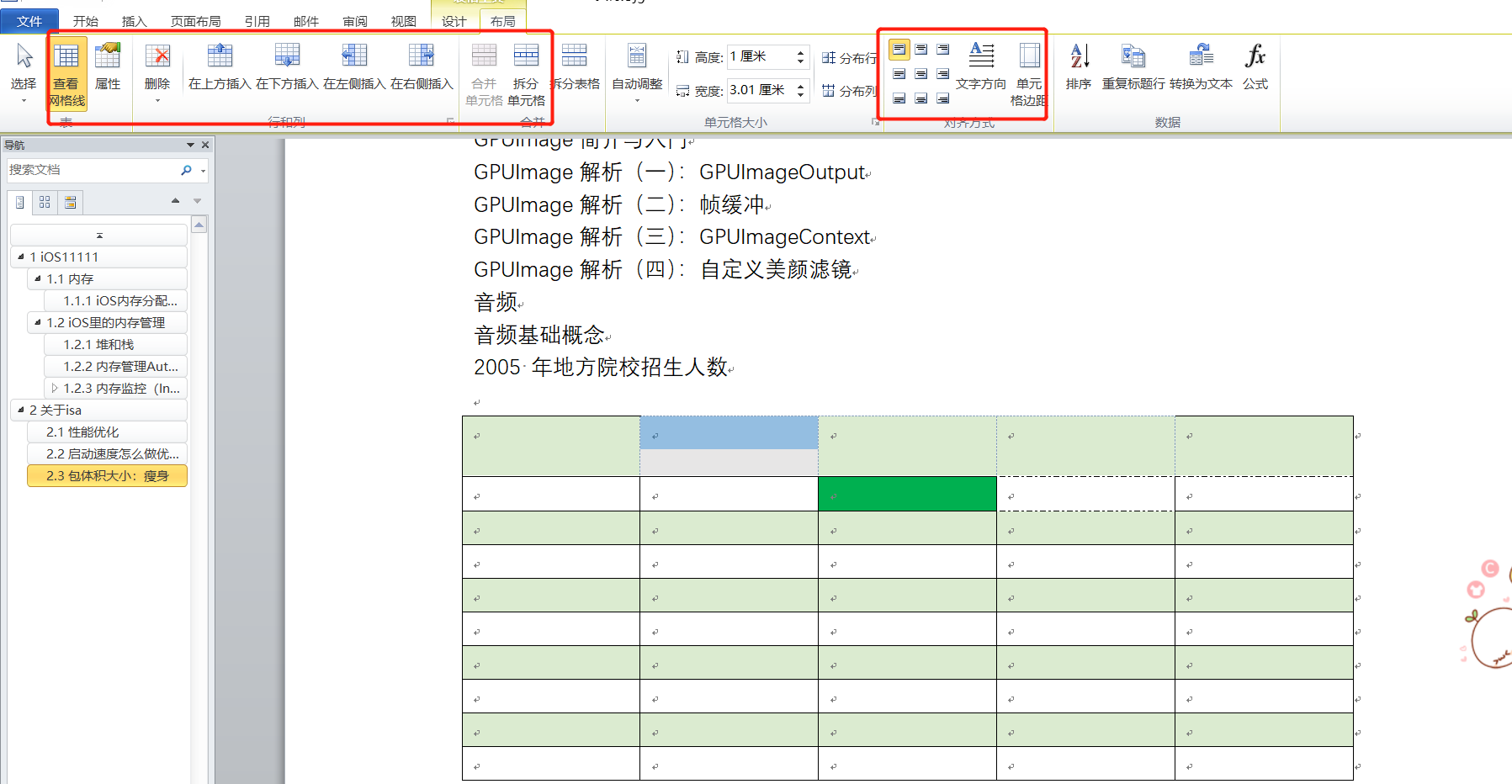Image resolution: width=1512 pixels, height=784 pixels.
Task: Click the 在右侧插入 (insert column right) icon
Action: click(422, 56)
